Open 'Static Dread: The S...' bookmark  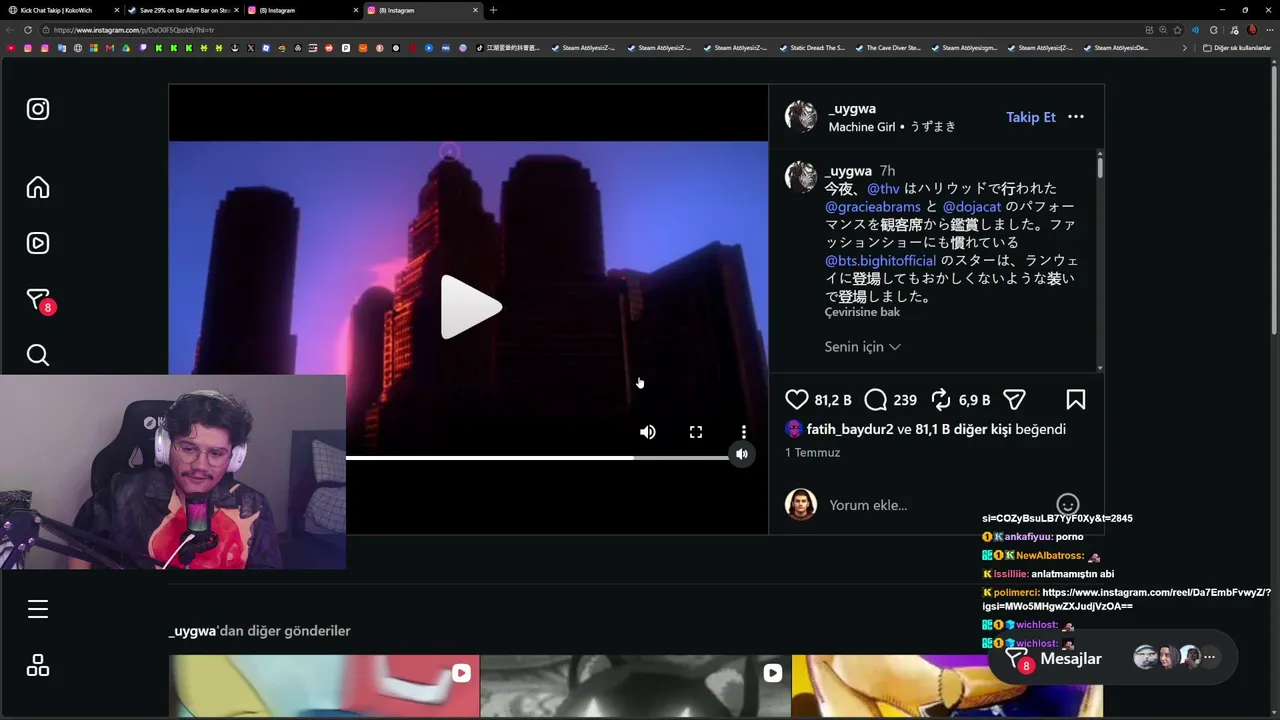pos(812,48)
